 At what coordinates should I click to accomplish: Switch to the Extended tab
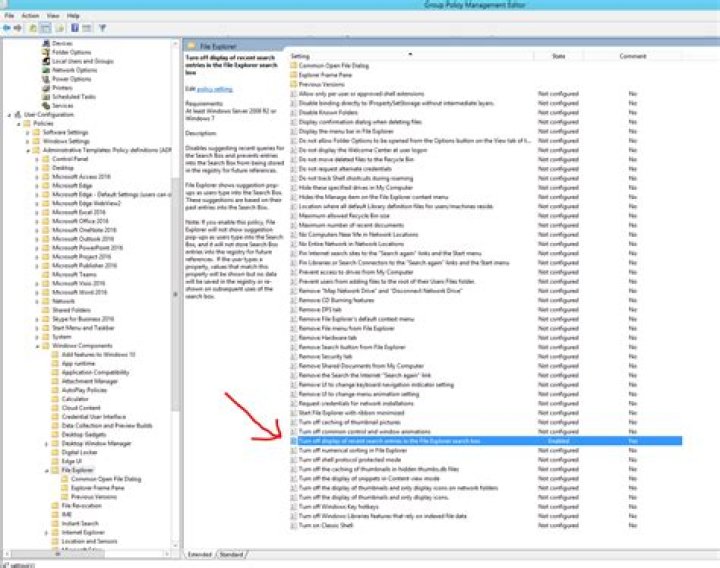pos(200,554)
